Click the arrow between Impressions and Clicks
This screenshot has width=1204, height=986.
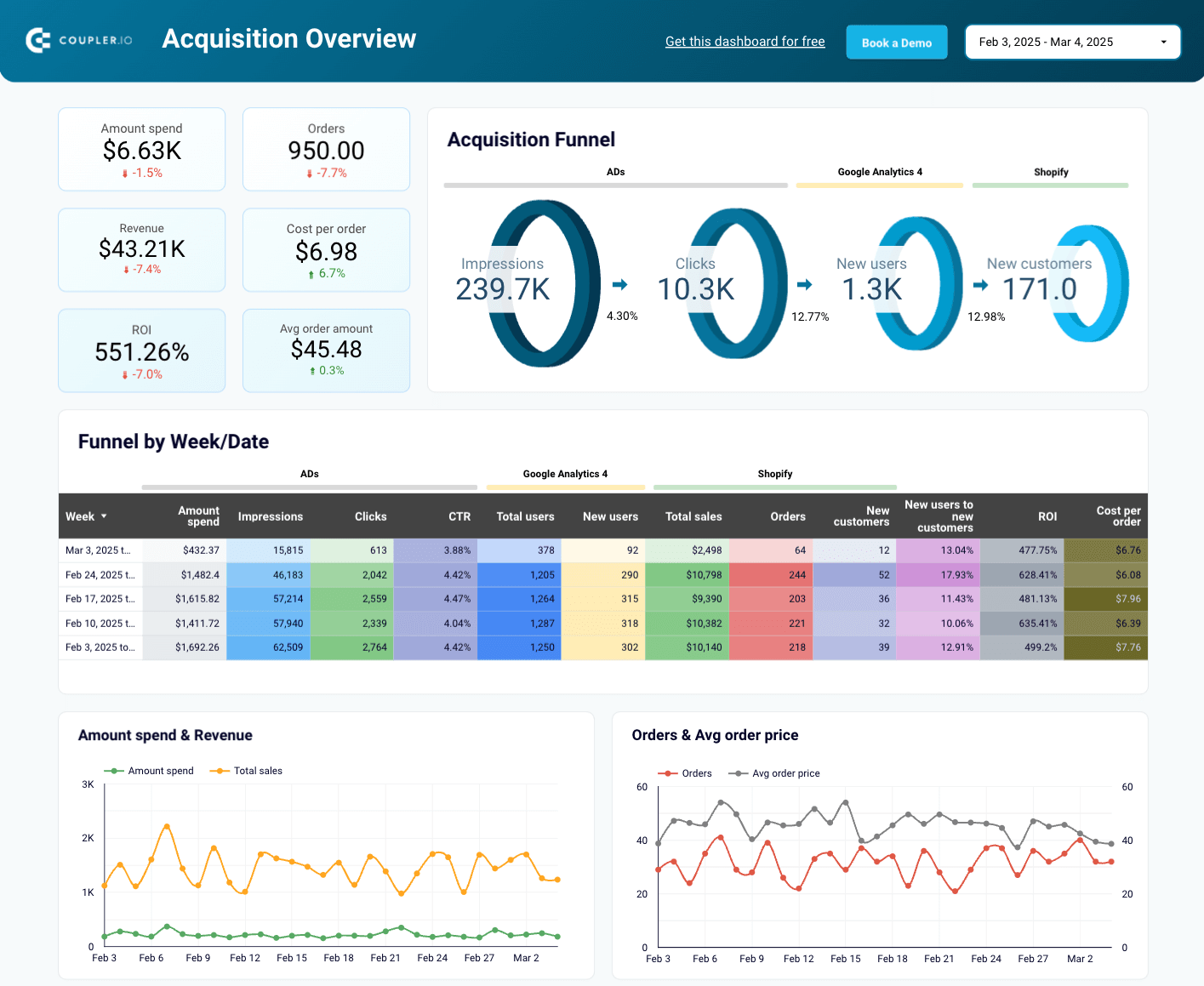click(619, 286)
